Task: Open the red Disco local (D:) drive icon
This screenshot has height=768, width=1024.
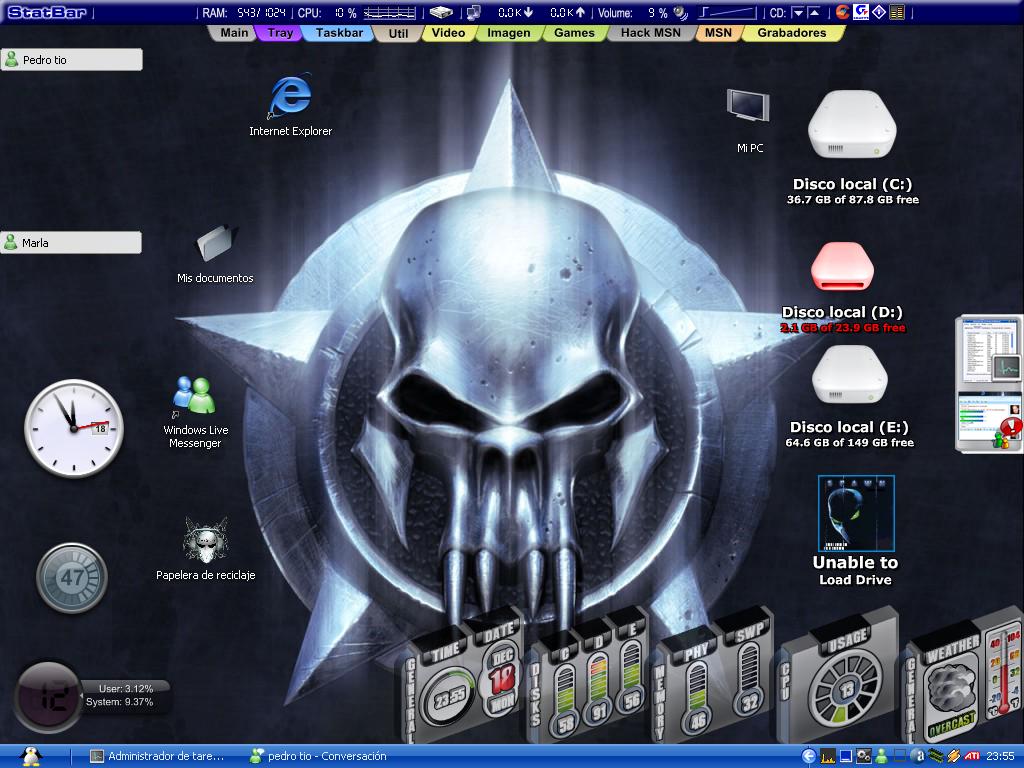Action: point(842,266)
